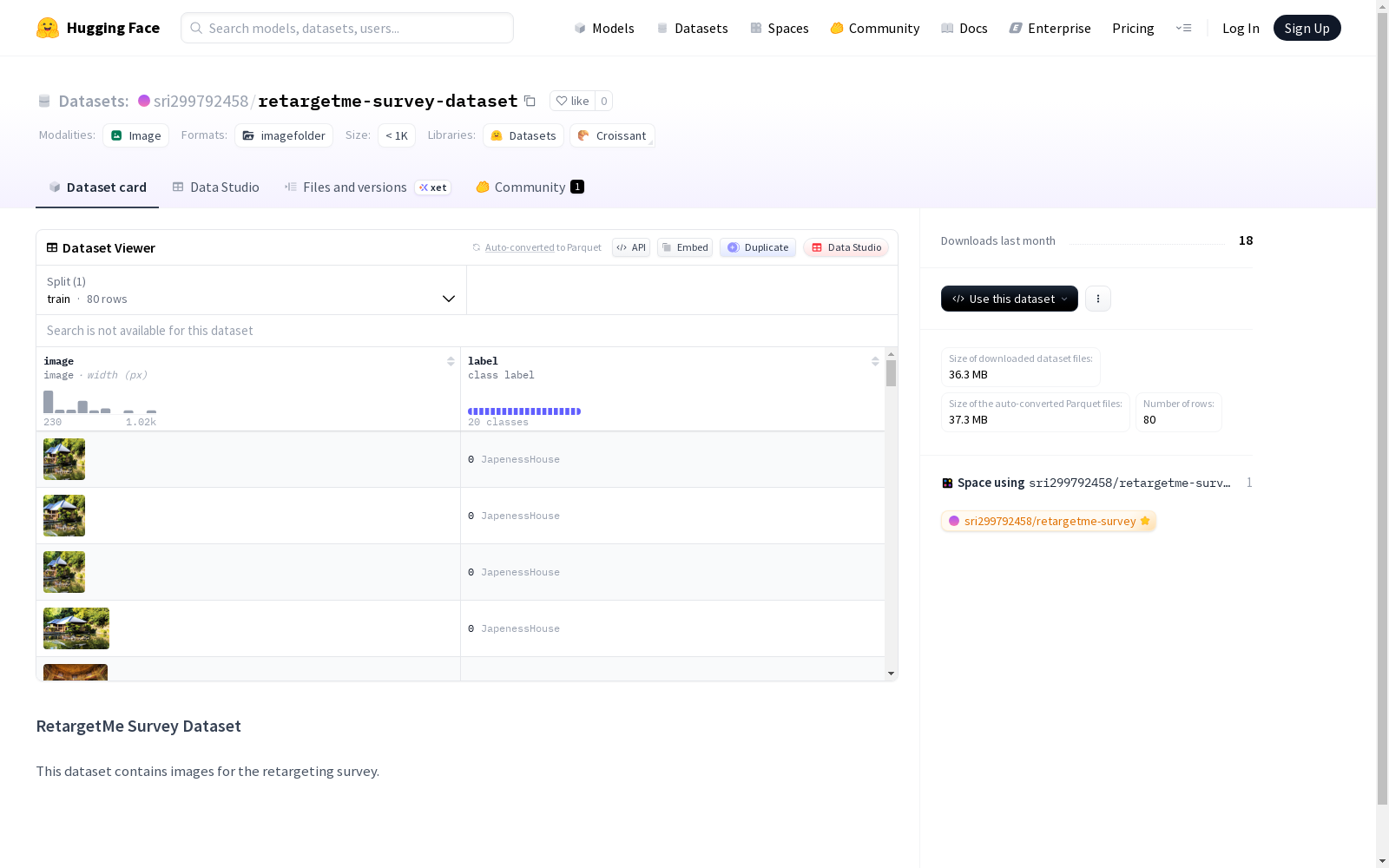1389x868 pixels.
Task: Click the heart like button
Action: [x=572, y=101]
